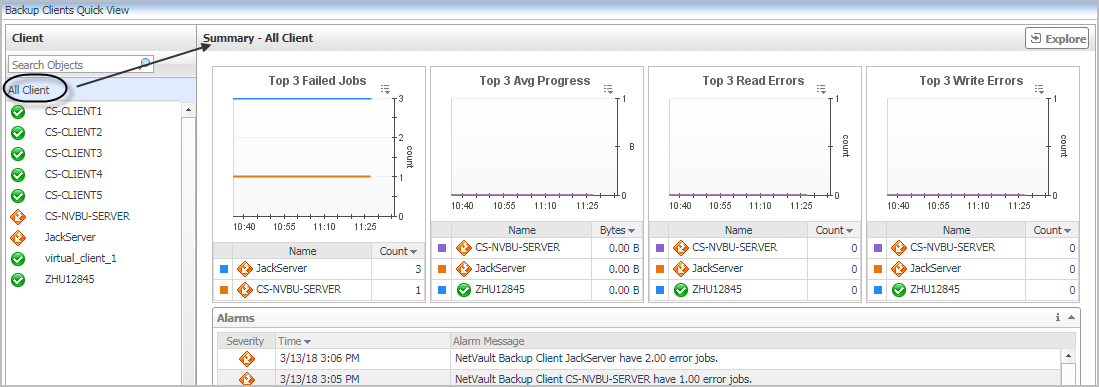1099x387 pixels.
Task: Click the blue swatch next to JackServer in Failed Jobs
Action: [x=224, y=269]
